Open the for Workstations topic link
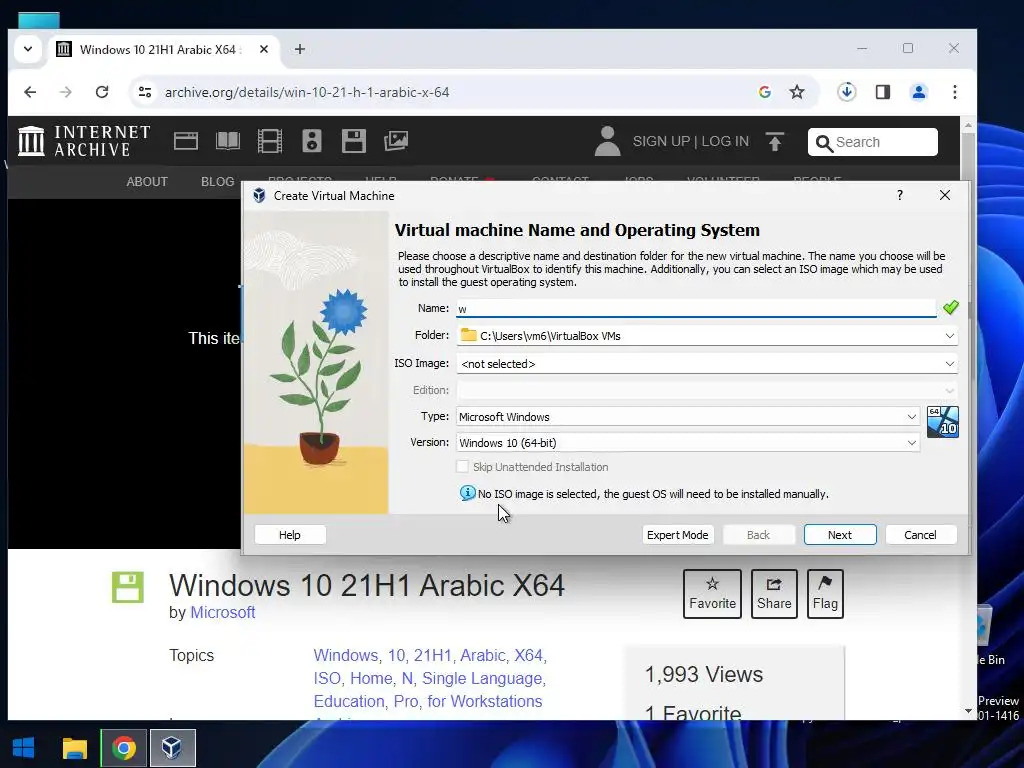Viewport: 1024px width, 768px height. point(485,701)
